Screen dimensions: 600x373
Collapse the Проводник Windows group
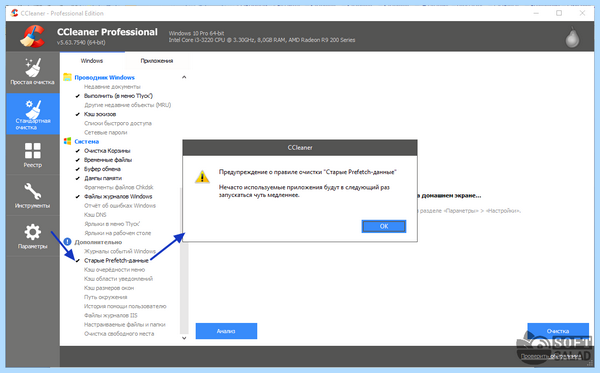(184, 77)
